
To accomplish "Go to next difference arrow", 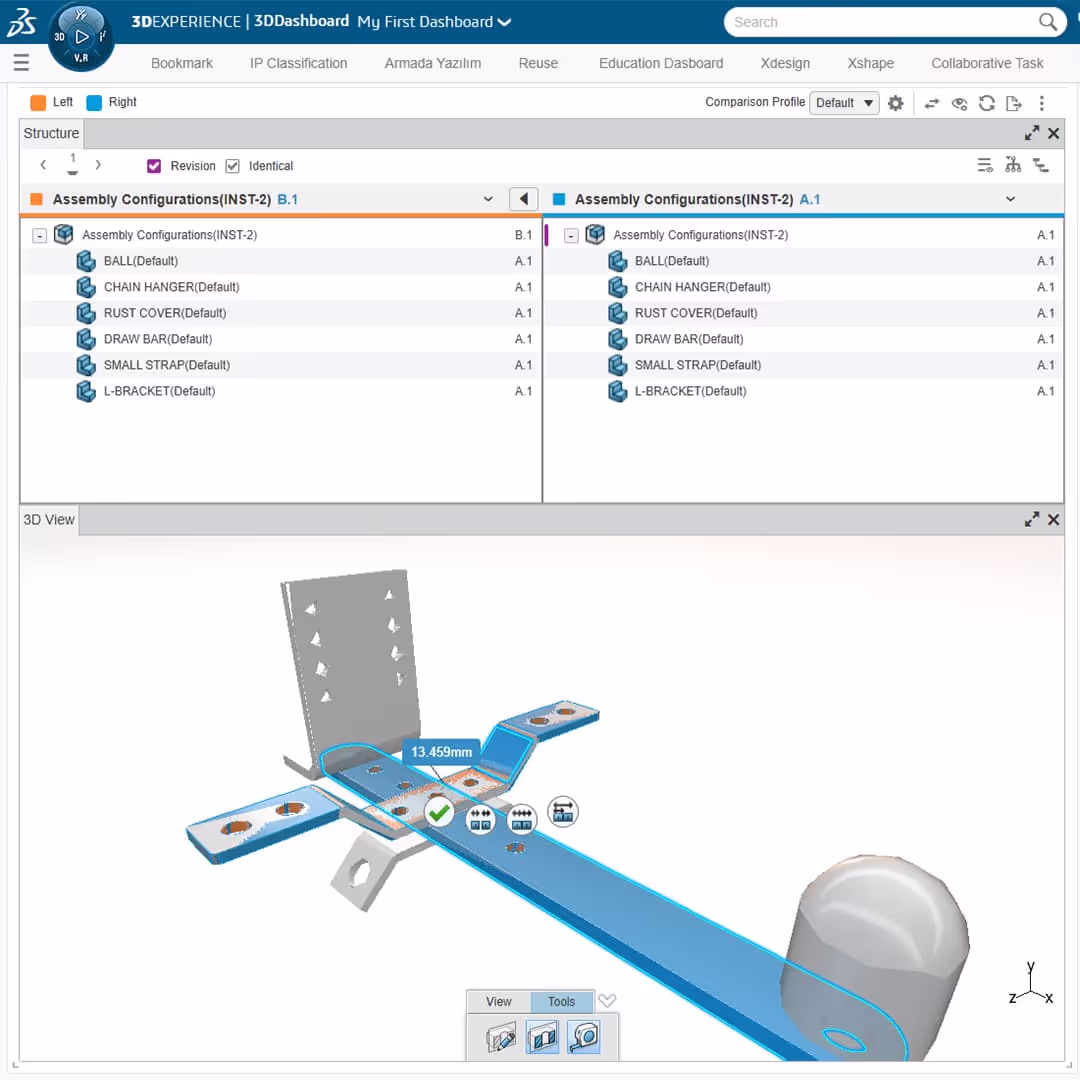I will pos(98,165).
